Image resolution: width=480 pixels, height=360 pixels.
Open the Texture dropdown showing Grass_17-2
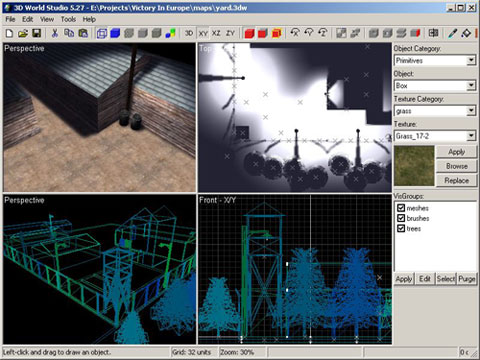[435, 136]
